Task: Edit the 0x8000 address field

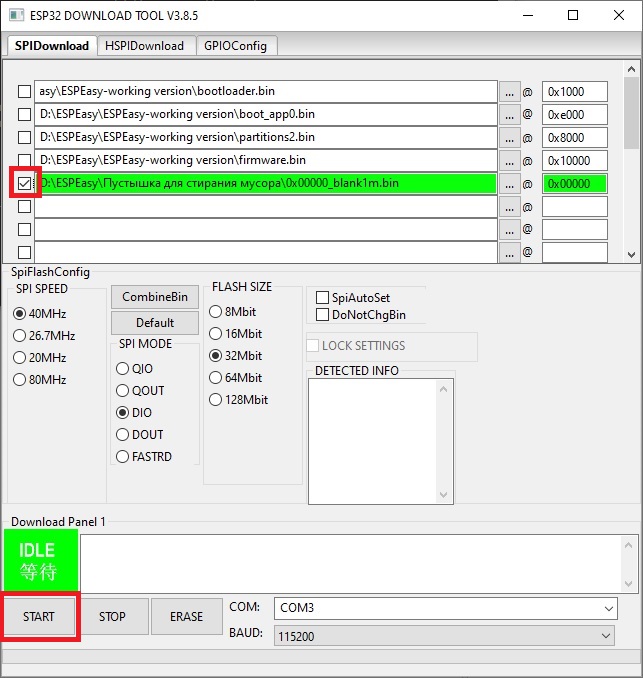Action: point(575,138)
